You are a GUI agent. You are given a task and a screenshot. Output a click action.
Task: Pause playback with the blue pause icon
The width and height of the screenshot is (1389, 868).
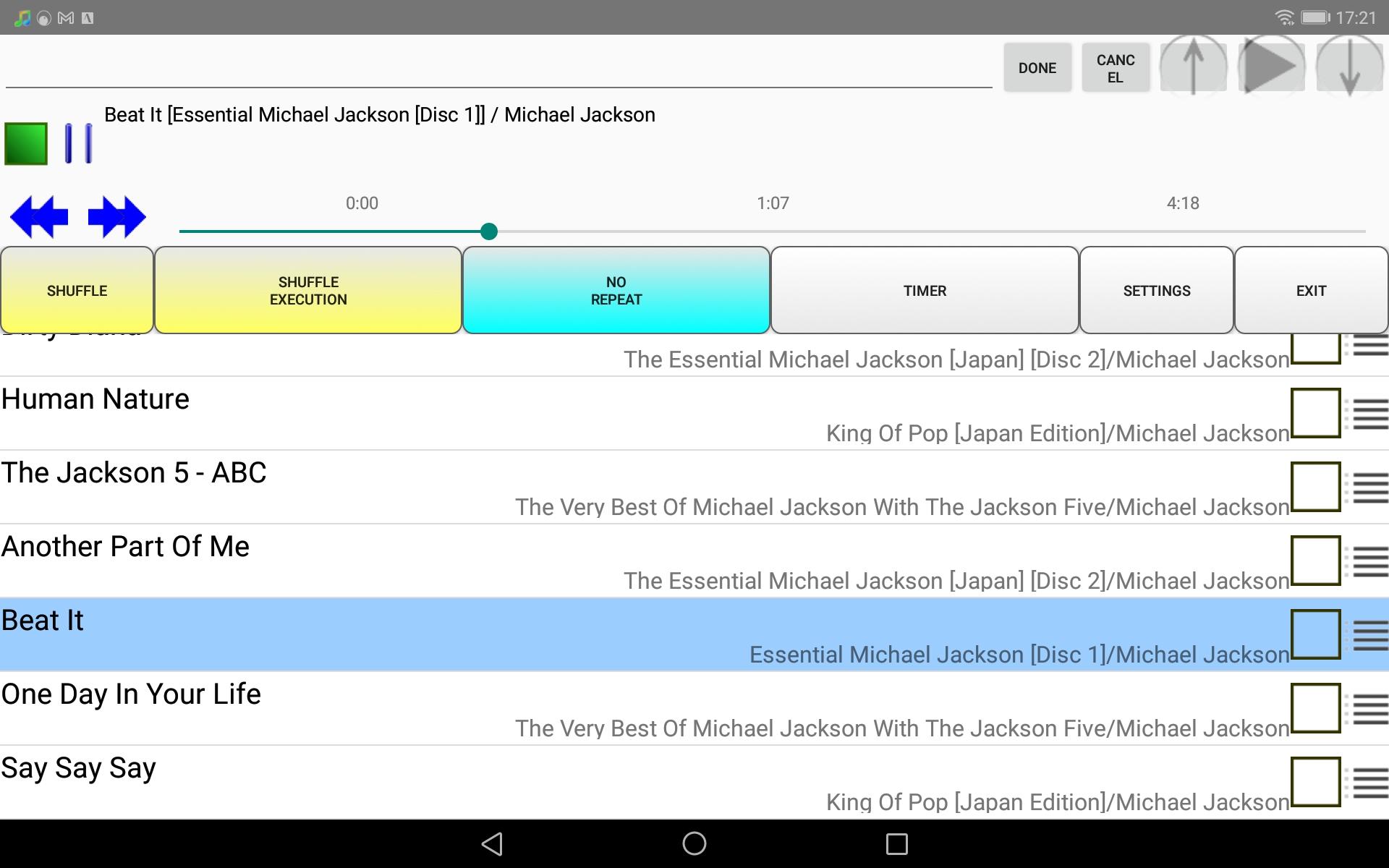(78, 143)
